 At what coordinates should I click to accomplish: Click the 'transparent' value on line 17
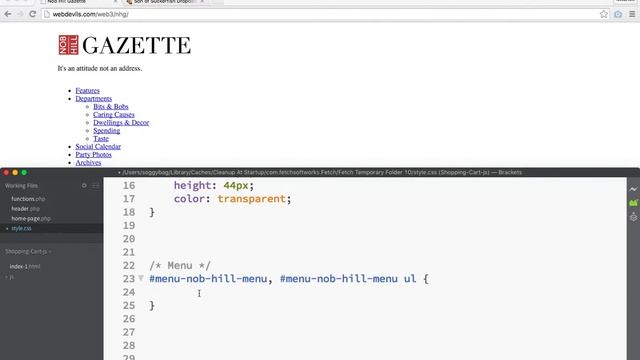coord(251,199)
